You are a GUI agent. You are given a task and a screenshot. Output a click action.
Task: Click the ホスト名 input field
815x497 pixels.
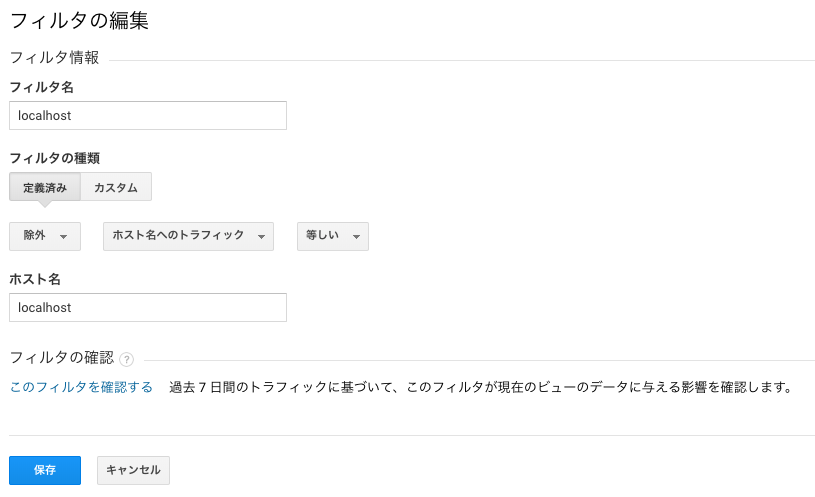[148, 307]
